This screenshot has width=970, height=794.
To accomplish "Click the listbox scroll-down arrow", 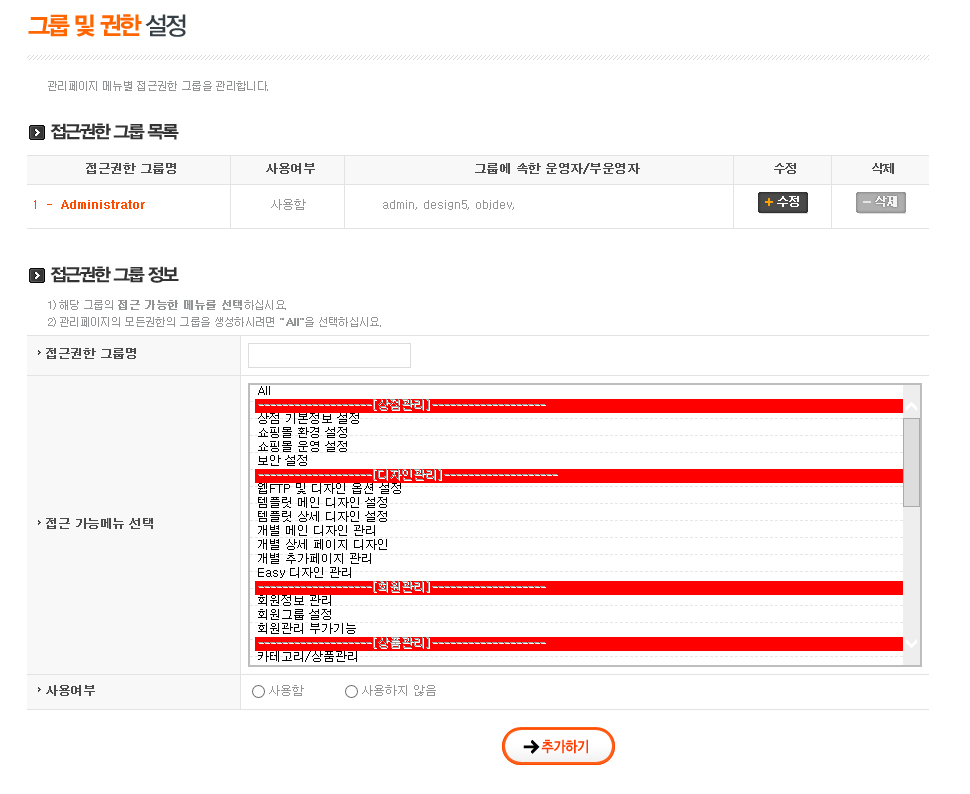I will [x=911, y=644].
